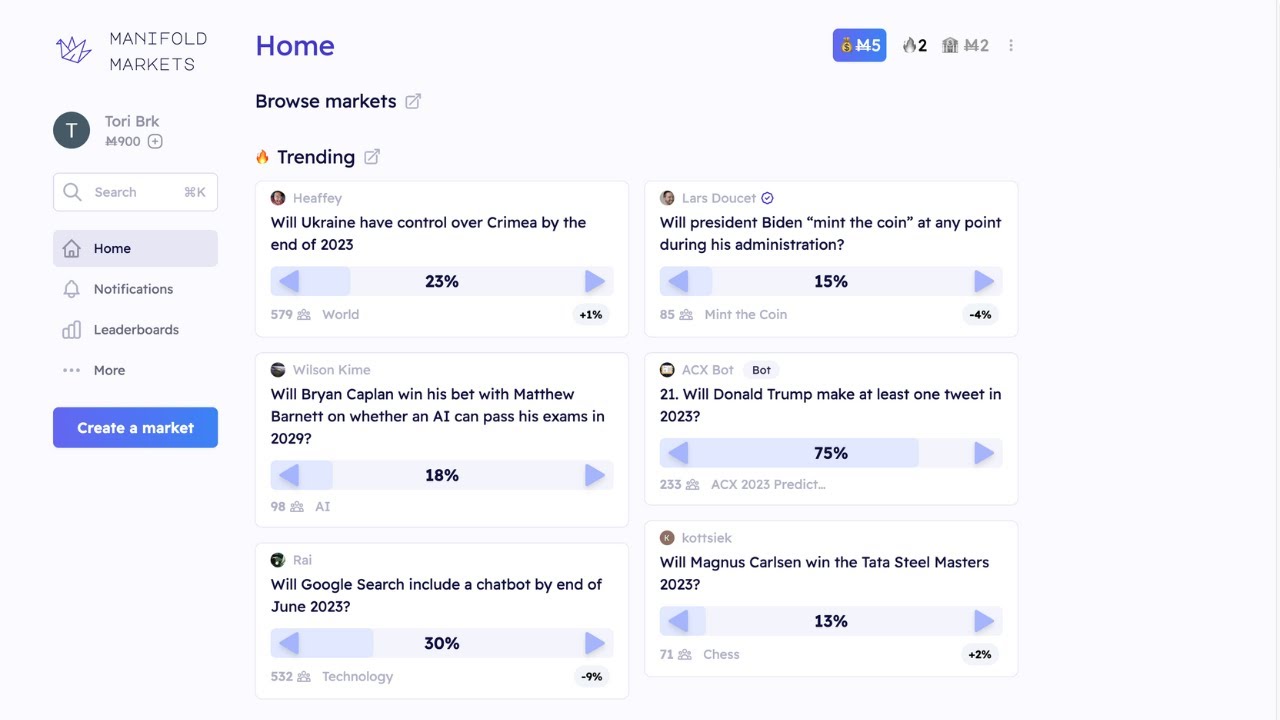The image size is (1280, 720).
Task: Click the Magnus Carlsen 13% probability slider
Action: coord(831,621)
